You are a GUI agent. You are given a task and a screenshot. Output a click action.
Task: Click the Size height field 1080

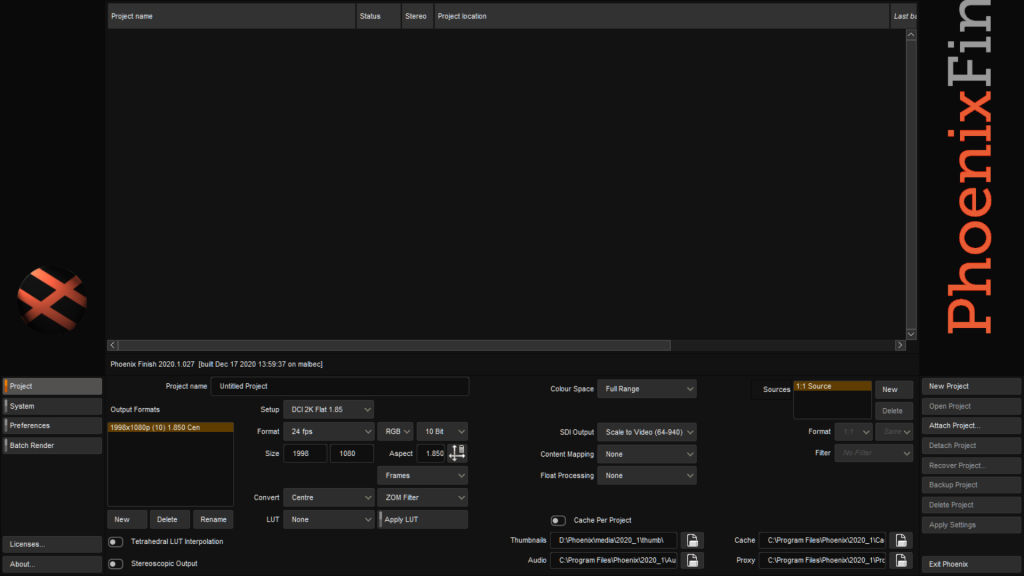click(x=352, y=453)
